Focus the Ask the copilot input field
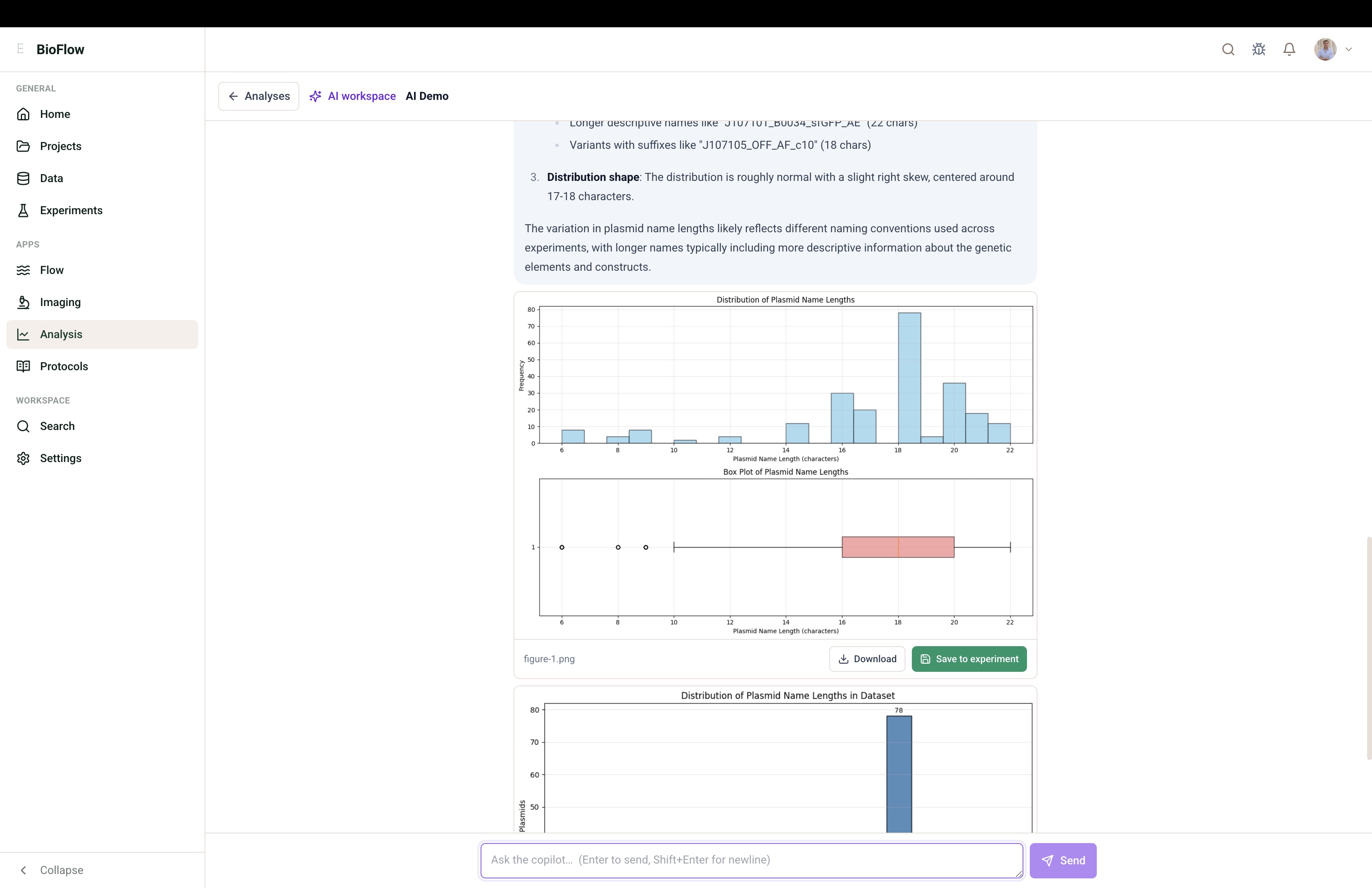This screenshot has width=1372, height=888. coord(752,861)
